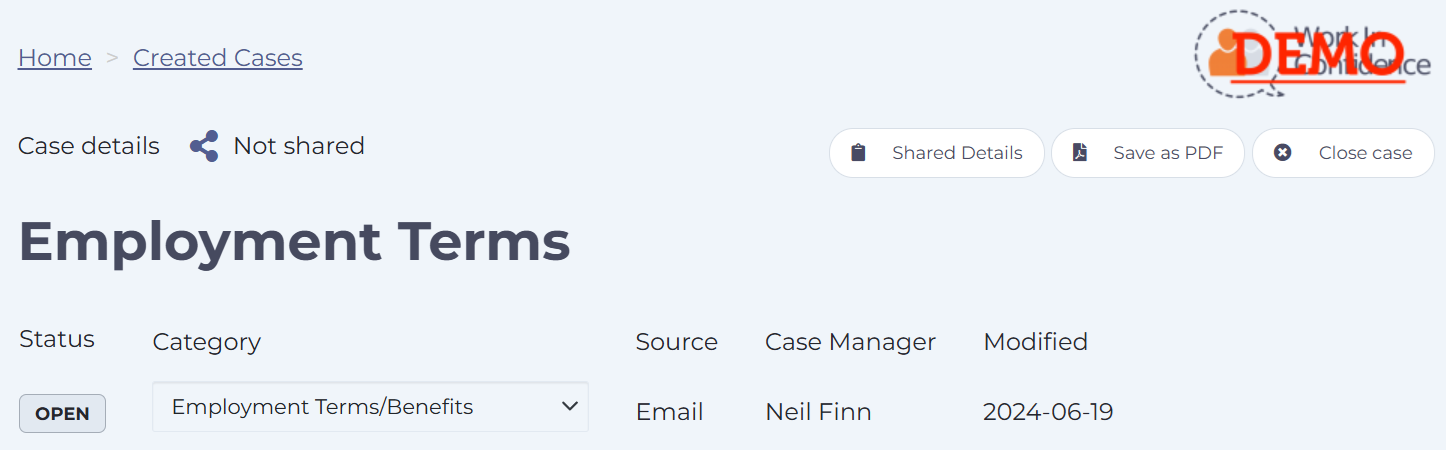The image size is (1446, 450).
Task: Click the chevron arrow in Category select
Action: (570, 406)
